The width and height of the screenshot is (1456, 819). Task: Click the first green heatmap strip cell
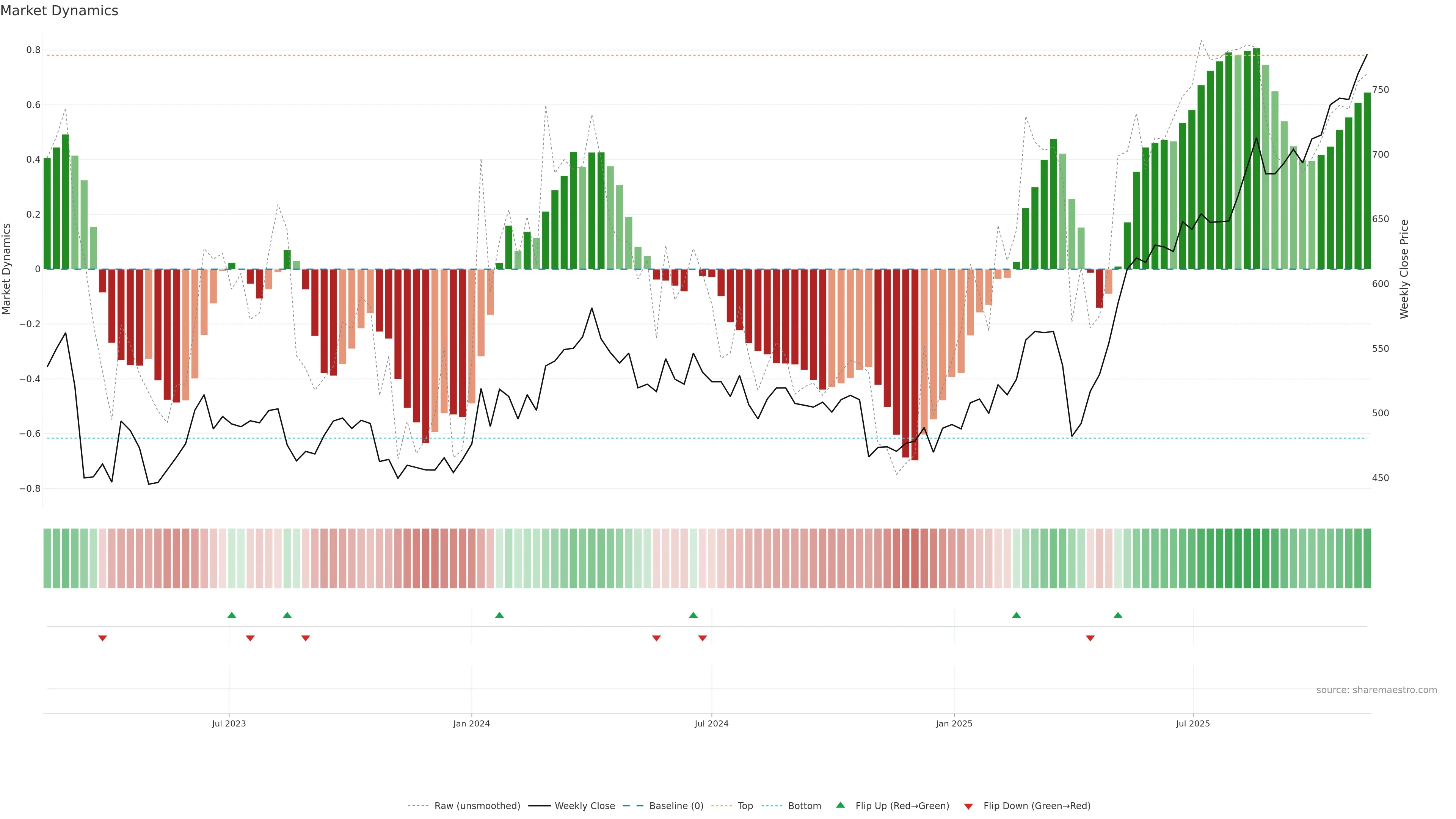[x=47, y=559]
